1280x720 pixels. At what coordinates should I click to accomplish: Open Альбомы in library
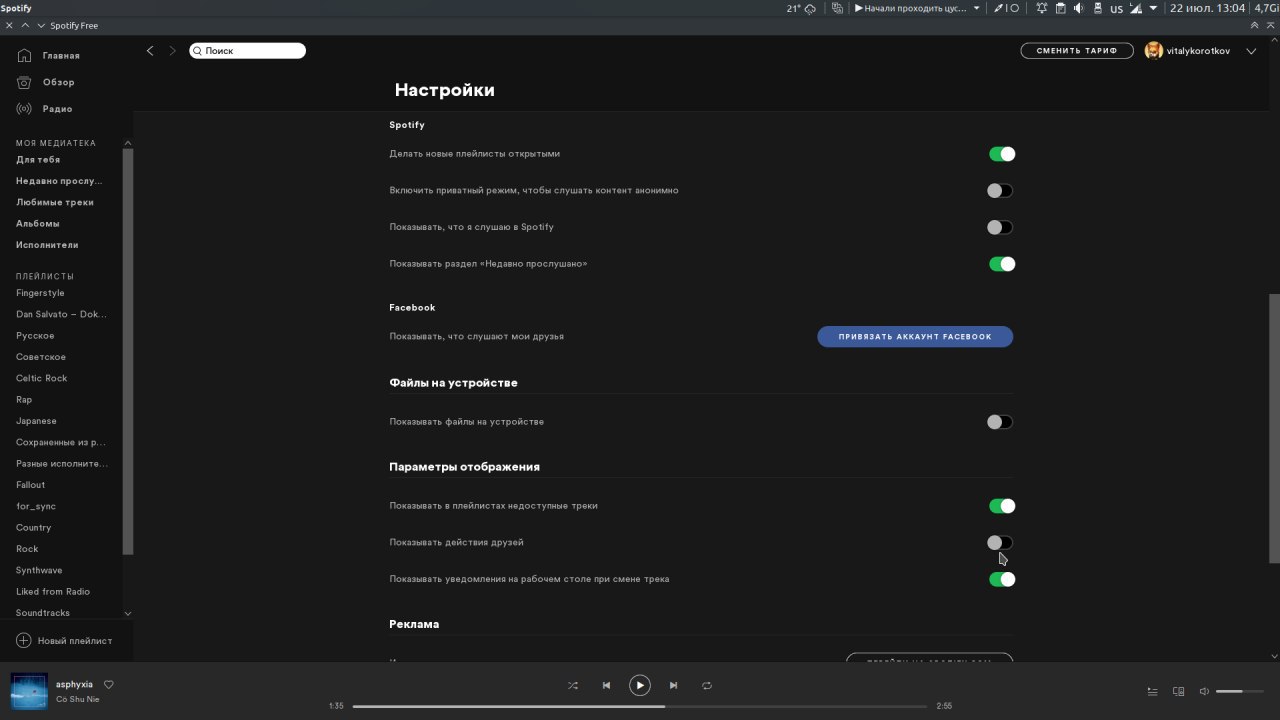(x=38, y=224)
